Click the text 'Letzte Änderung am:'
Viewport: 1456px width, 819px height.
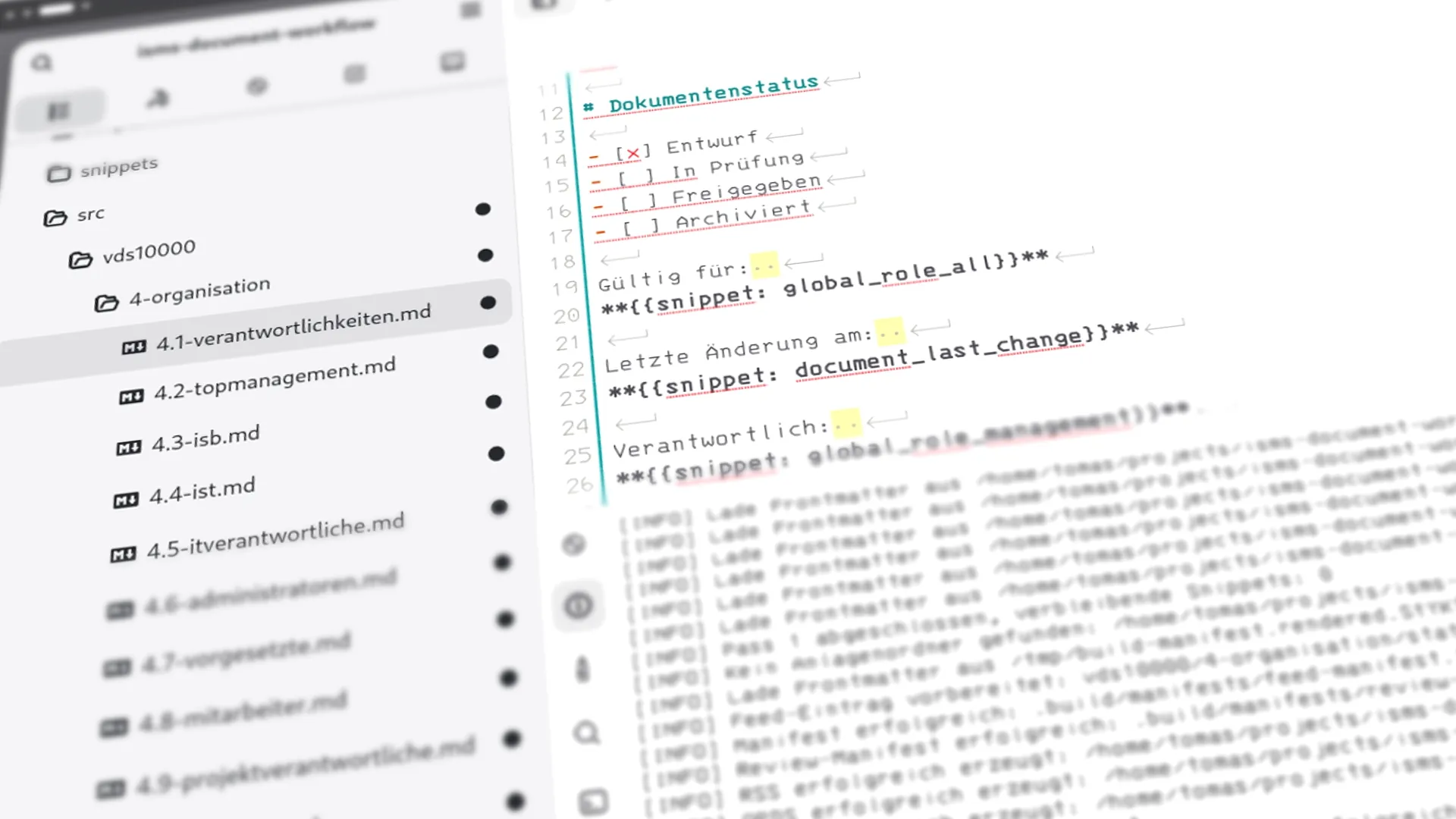pos(739,349)
